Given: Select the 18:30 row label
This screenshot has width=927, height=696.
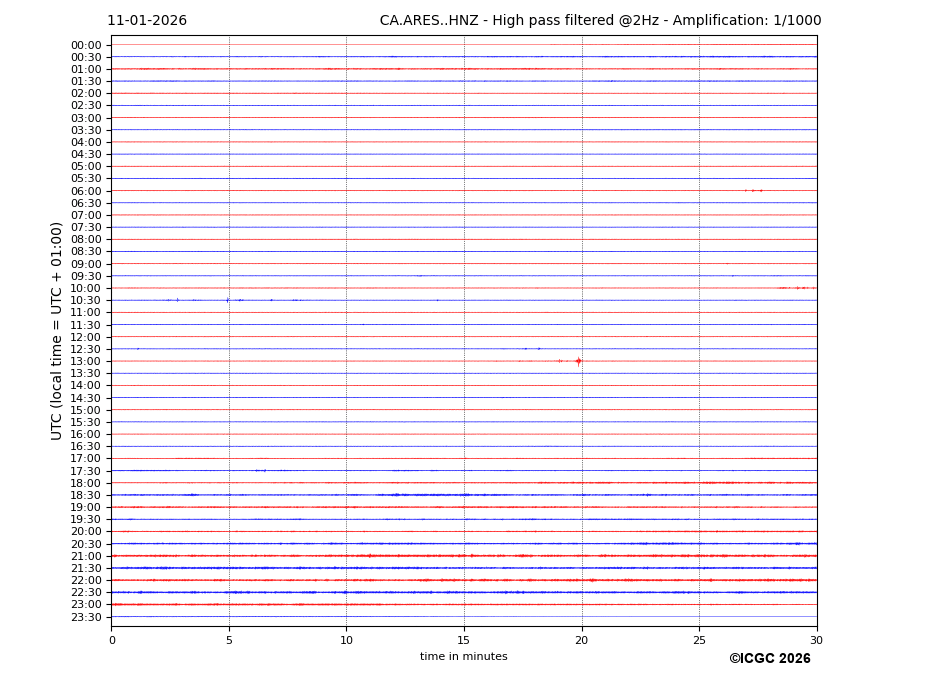Looking at the screenshot, I should tap(86, 495).
